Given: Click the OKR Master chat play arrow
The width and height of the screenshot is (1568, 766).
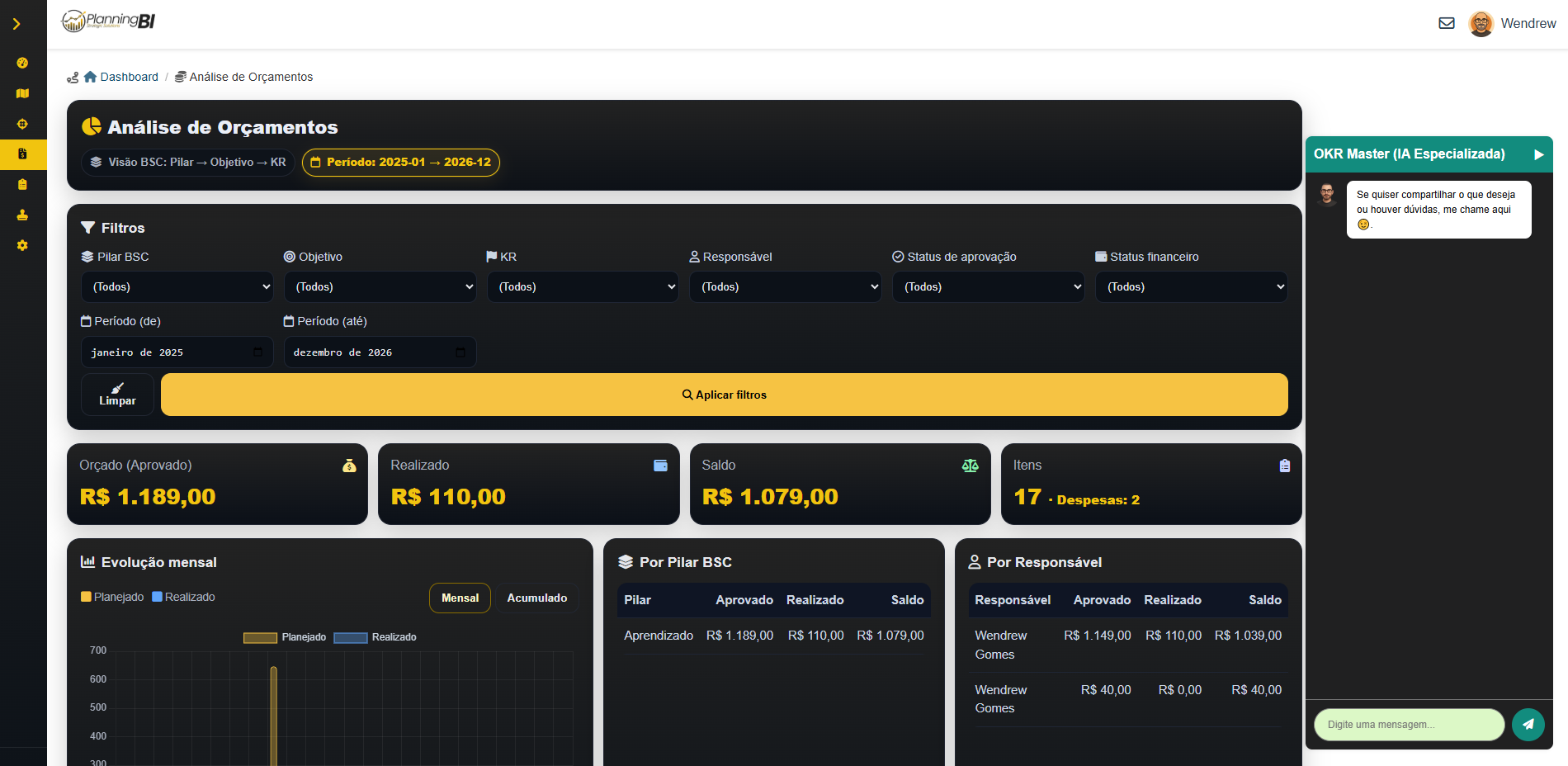Looking at the screenshot, I should click(1538, 154).
